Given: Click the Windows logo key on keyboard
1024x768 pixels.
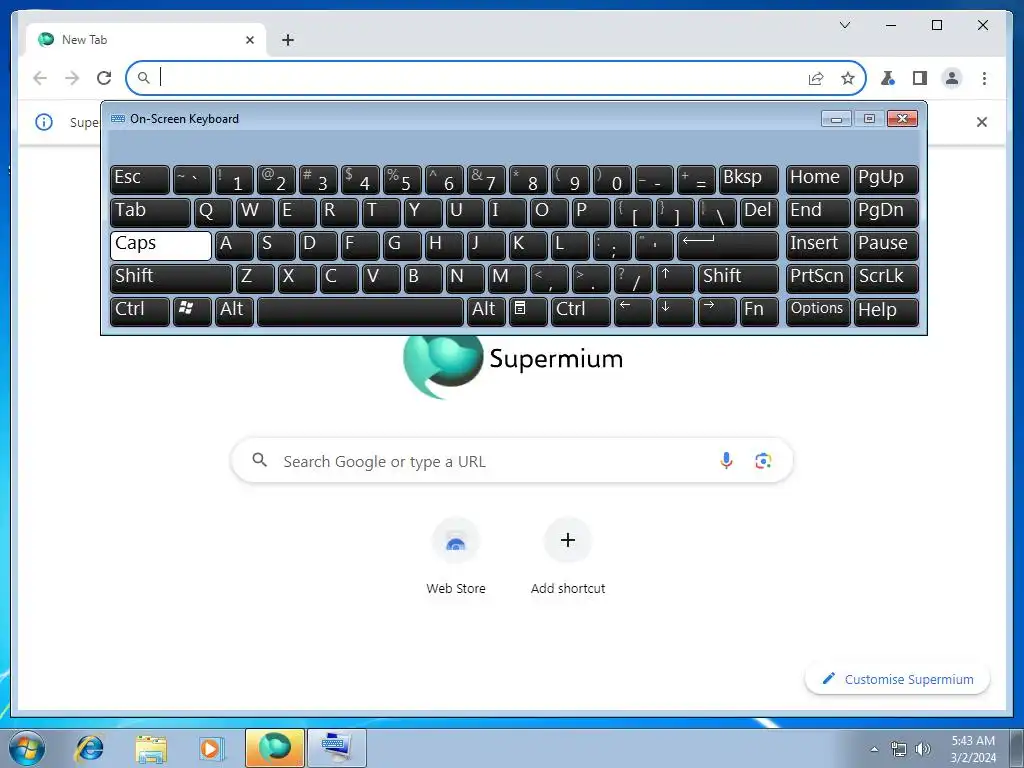Looking at the screenshot, I should point(192,312).
